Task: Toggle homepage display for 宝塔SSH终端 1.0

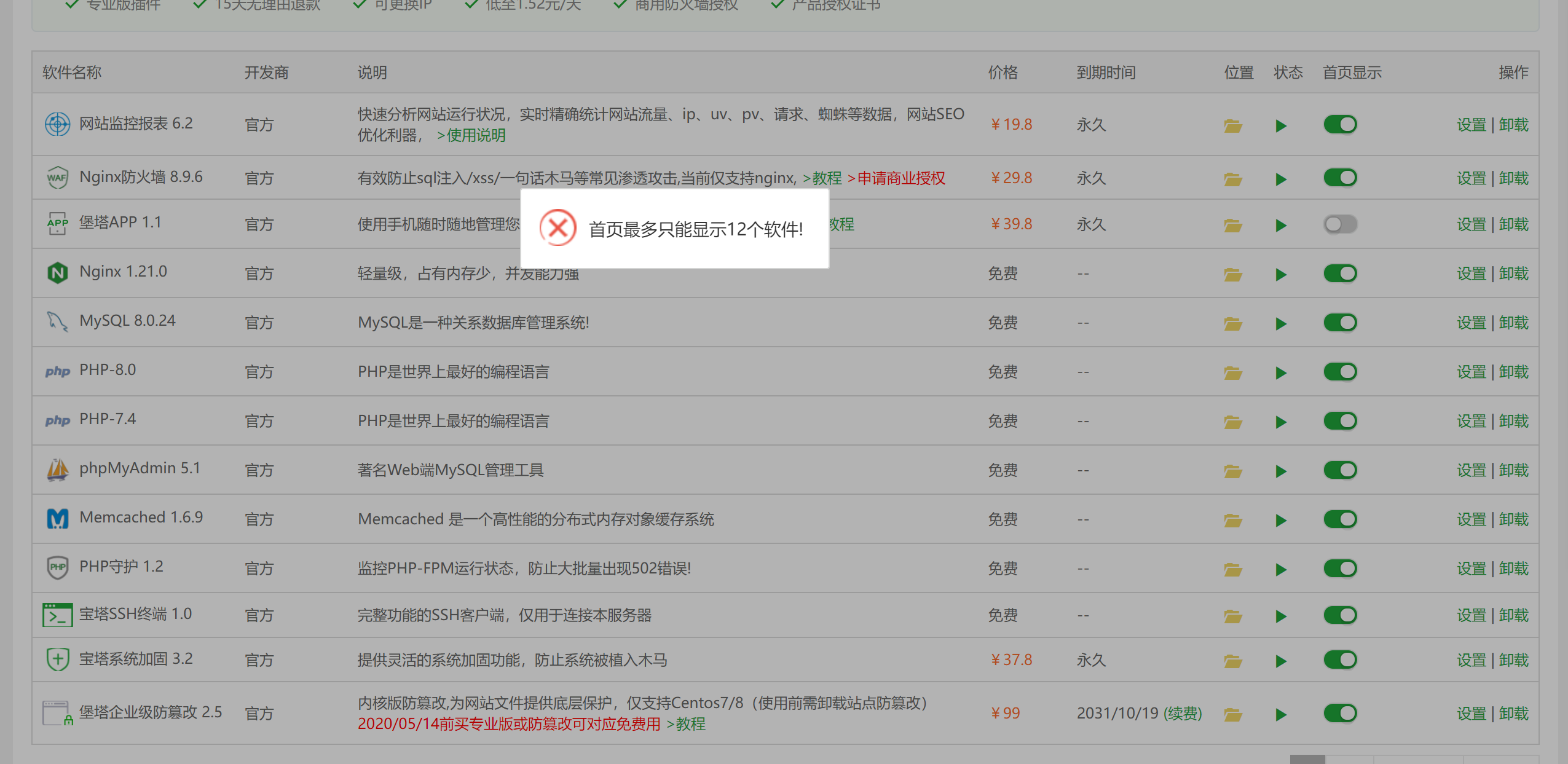Action: (1340, 615)
